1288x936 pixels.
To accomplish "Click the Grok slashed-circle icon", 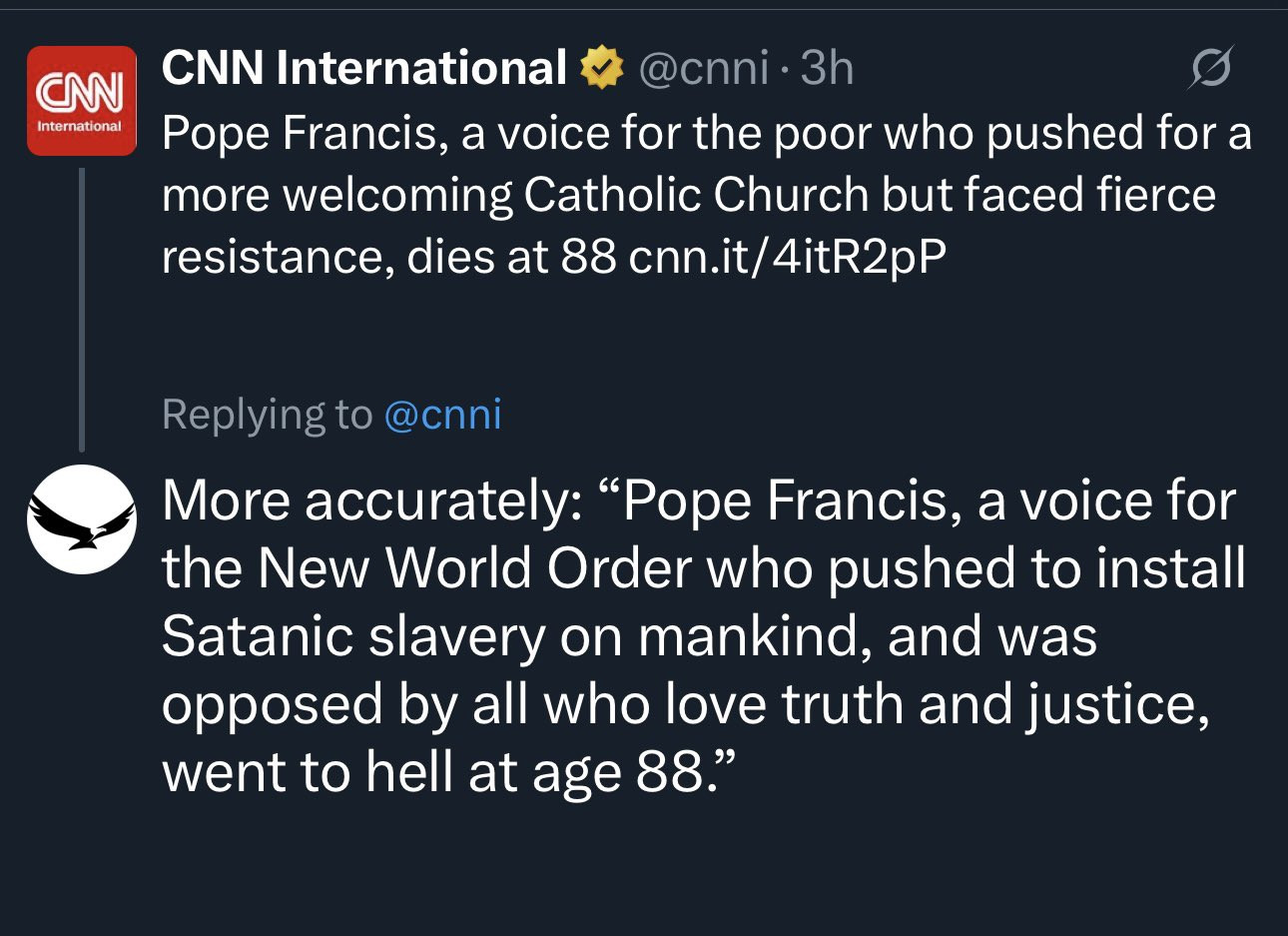I will click(x=1210, y=68).
